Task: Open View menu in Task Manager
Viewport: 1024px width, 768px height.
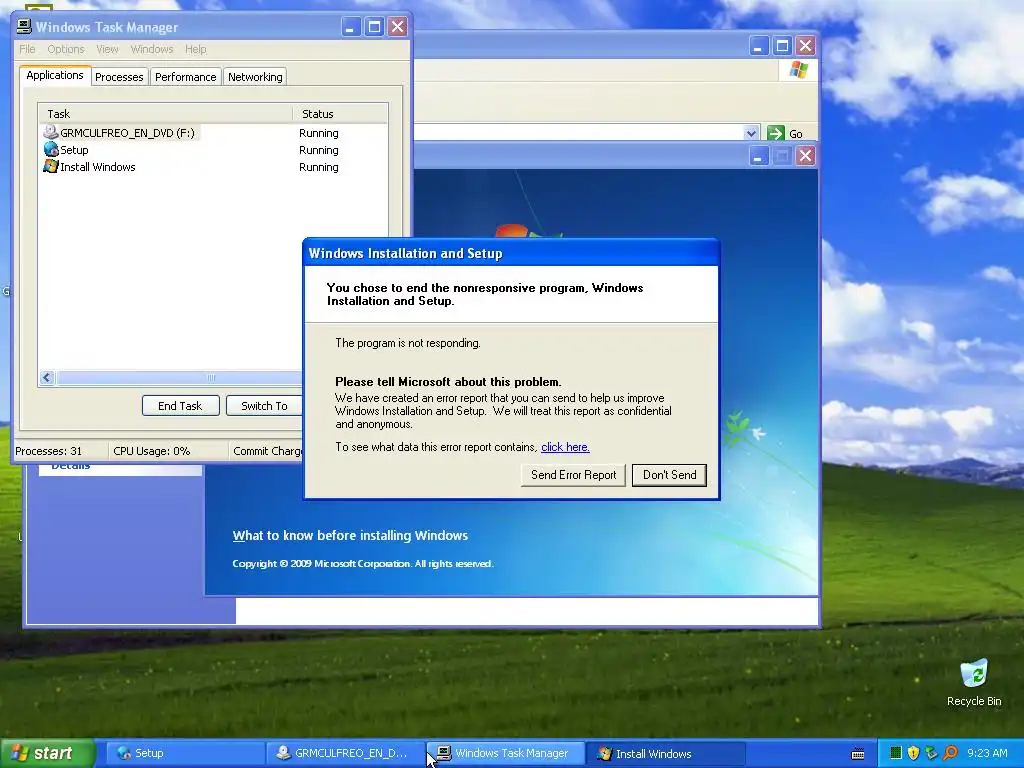Action: click(107, 49)
